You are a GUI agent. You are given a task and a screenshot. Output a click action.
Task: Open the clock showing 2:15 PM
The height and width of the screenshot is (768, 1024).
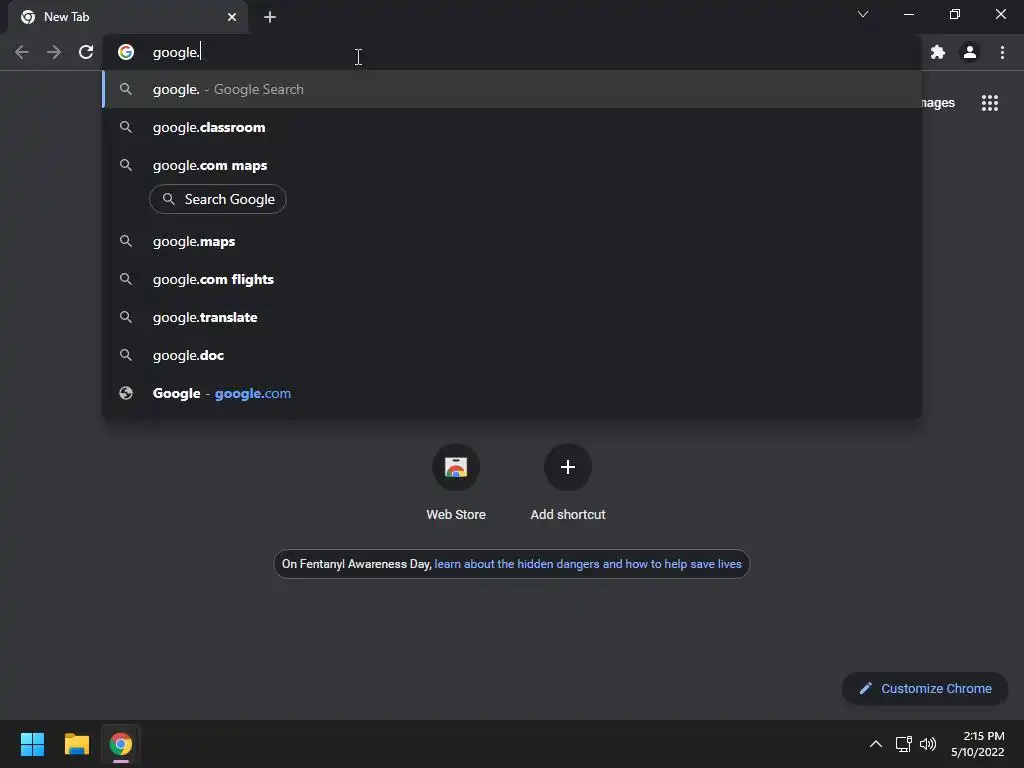[978, 744]
